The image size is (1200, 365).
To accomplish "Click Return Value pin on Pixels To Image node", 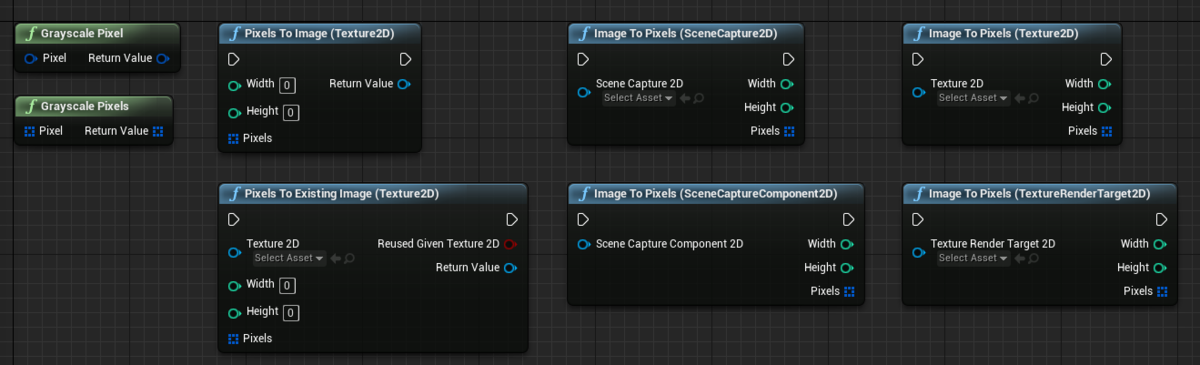I will tap(403, 84).
